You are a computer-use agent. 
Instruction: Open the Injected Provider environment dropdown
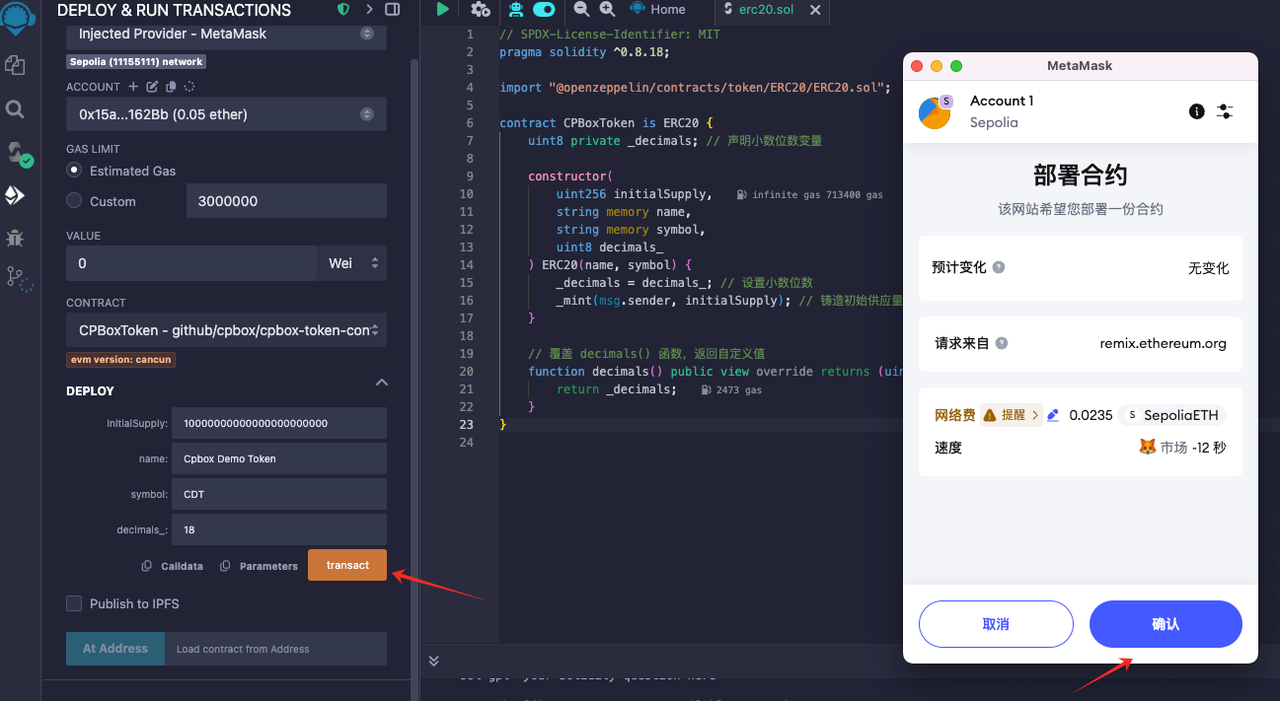tap(226, 34)
